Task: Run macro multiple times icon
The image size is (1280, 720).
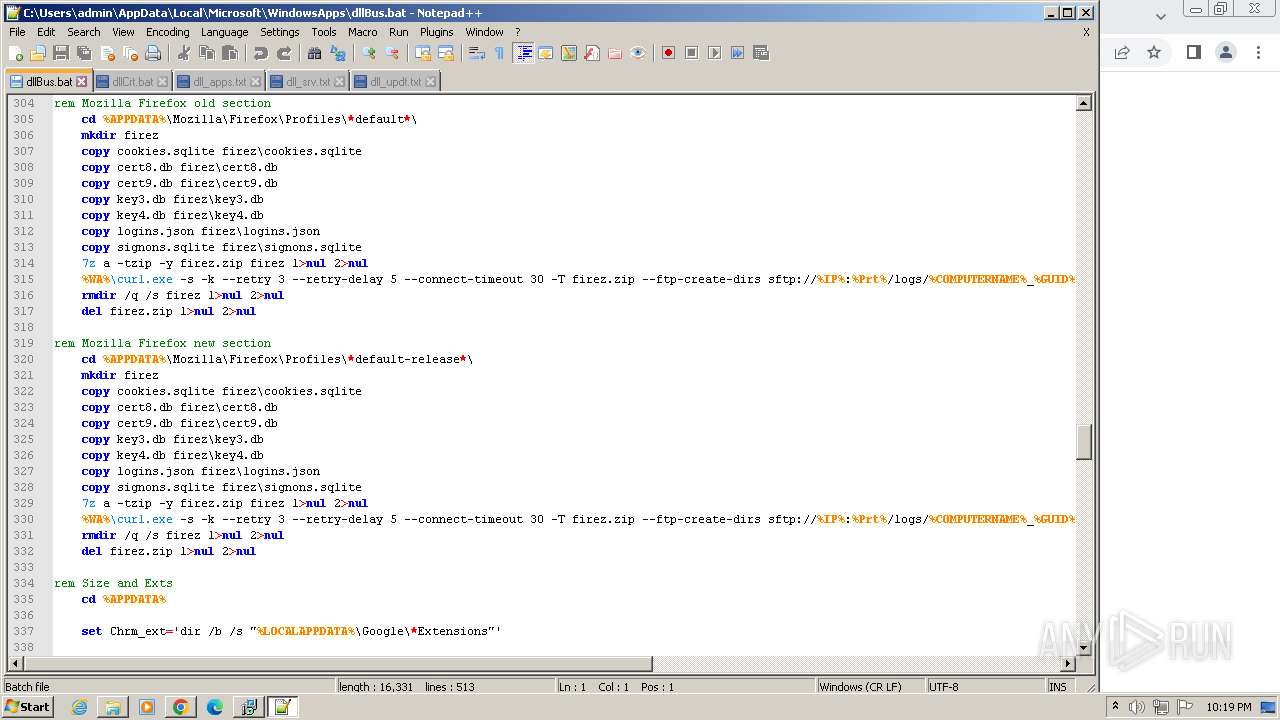Action: (737, 53)
